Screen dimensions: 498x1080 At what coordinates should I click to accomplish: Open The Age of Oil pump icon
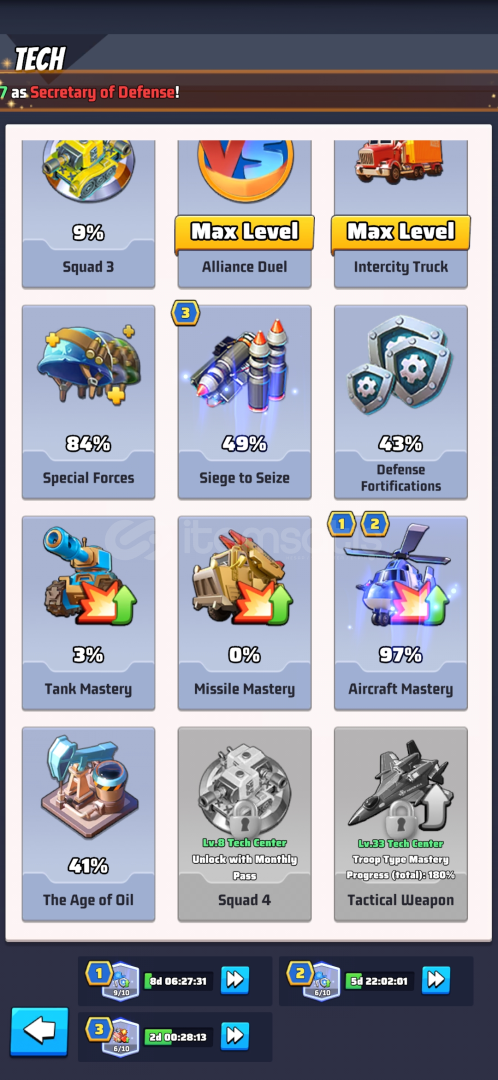(88, 787)
